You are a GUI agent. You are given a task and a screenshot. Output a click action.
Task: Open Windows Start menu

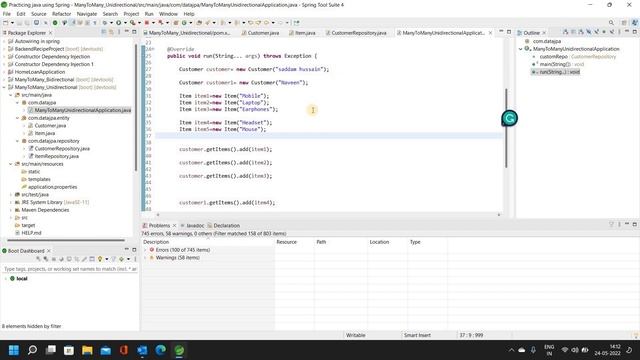point(14,350)
